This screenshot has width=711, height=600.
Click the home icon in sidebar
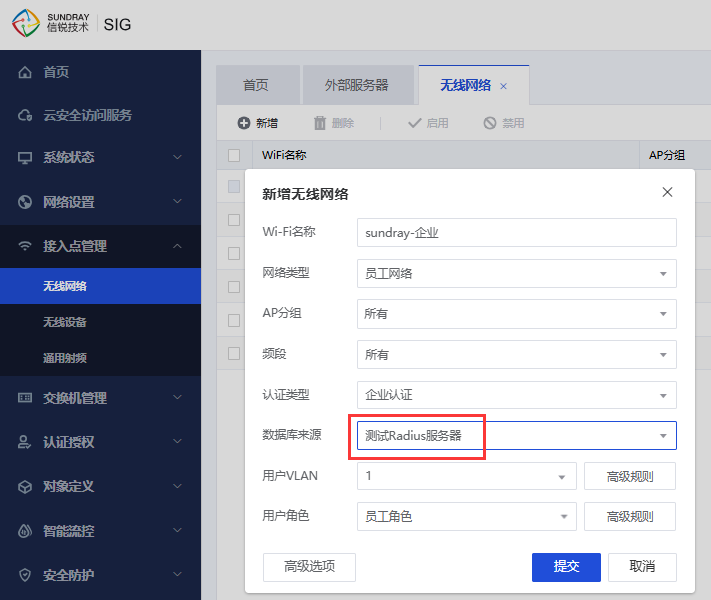[25, 72]
